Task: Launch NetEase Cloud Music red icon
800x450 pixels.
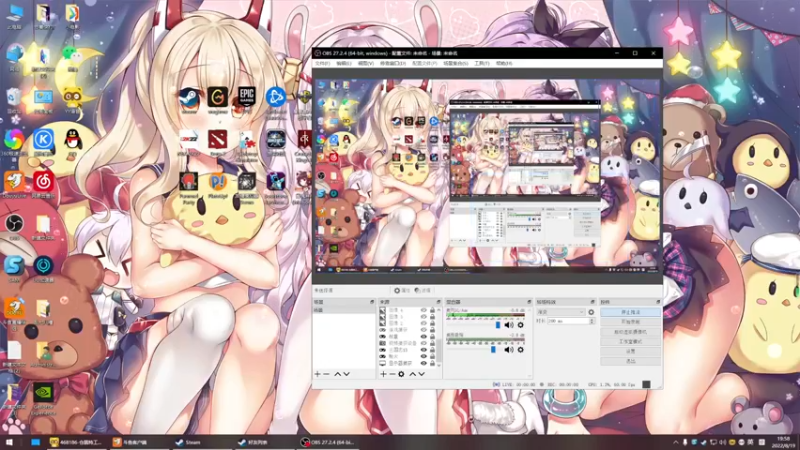Action: click(43, 182)
